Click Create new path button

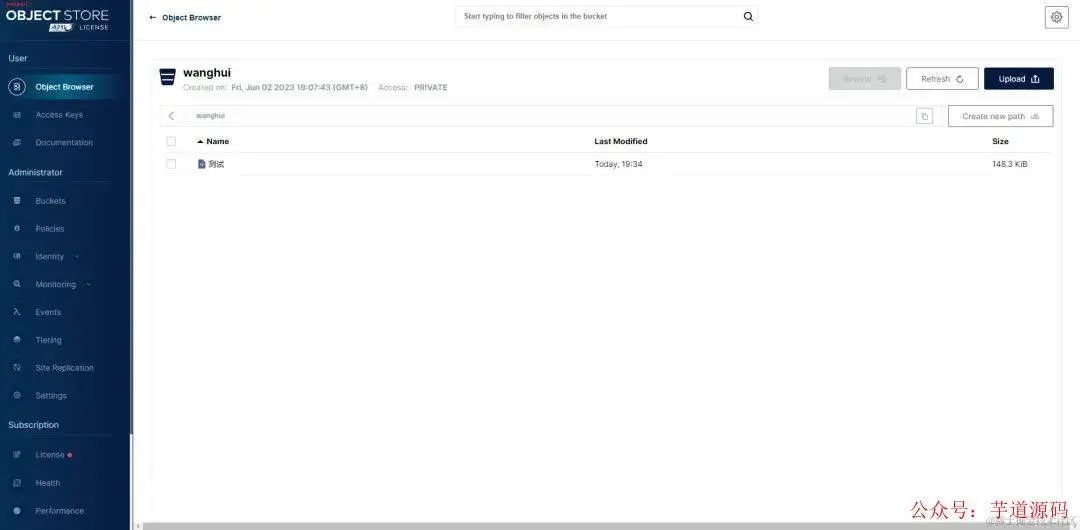point(1000,116)
